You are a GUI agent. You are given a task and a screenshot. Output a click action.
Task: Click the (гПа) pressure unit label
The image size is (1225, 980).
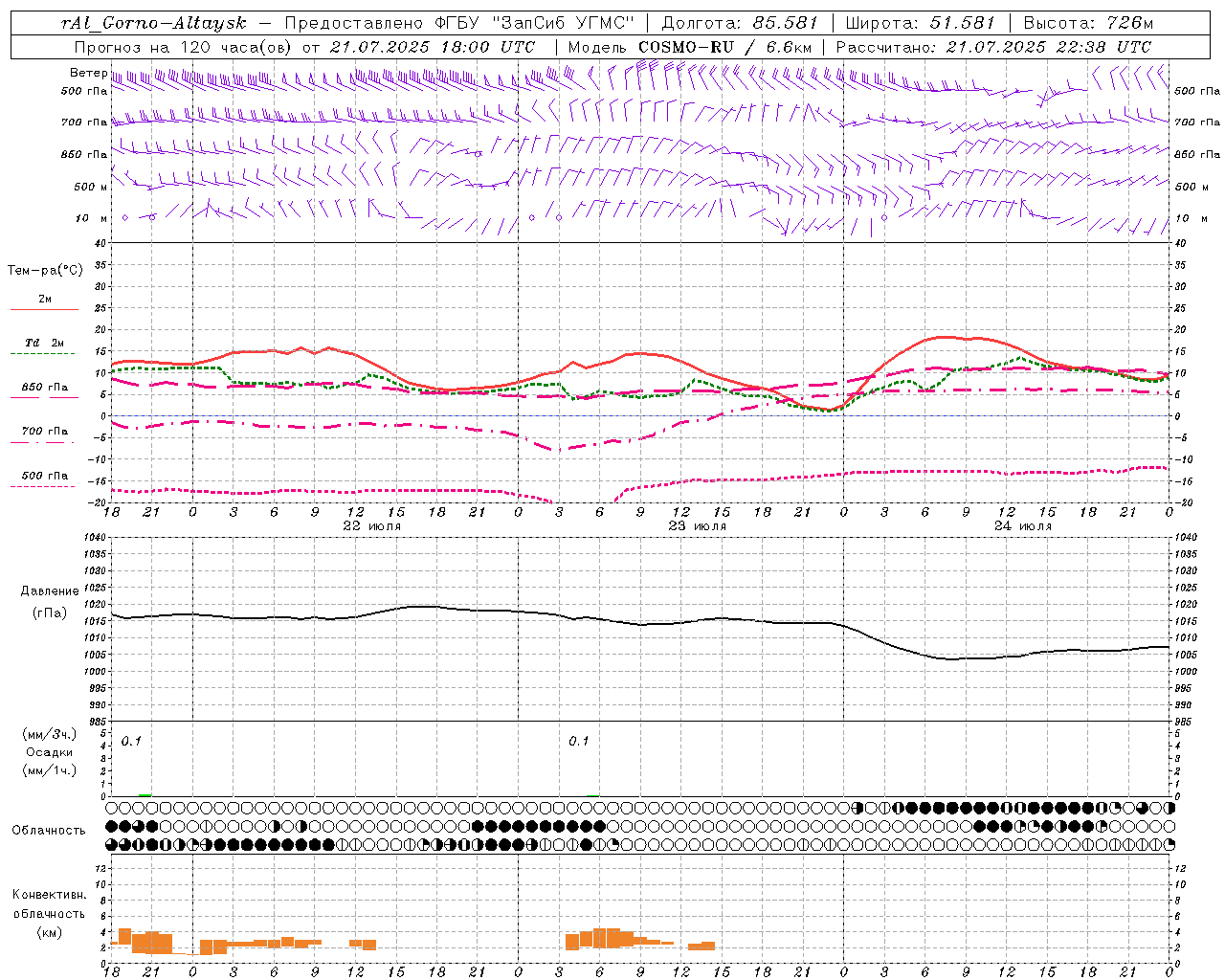50,612
